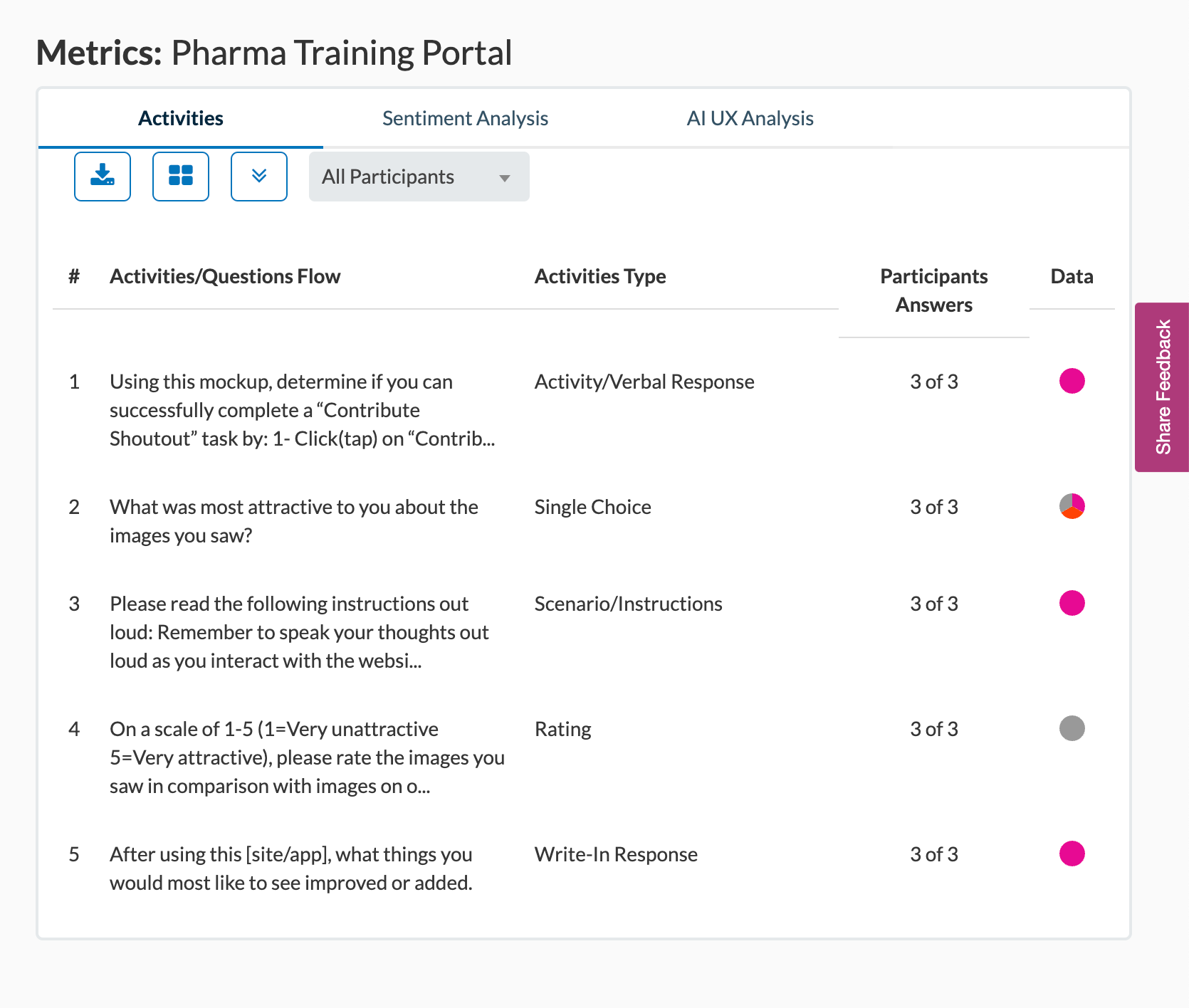The width and height of the screenshot is (1189, 1008).
Task: Click the pink data dot for Activity/Verbal Response
Action: coord(1072,381)
